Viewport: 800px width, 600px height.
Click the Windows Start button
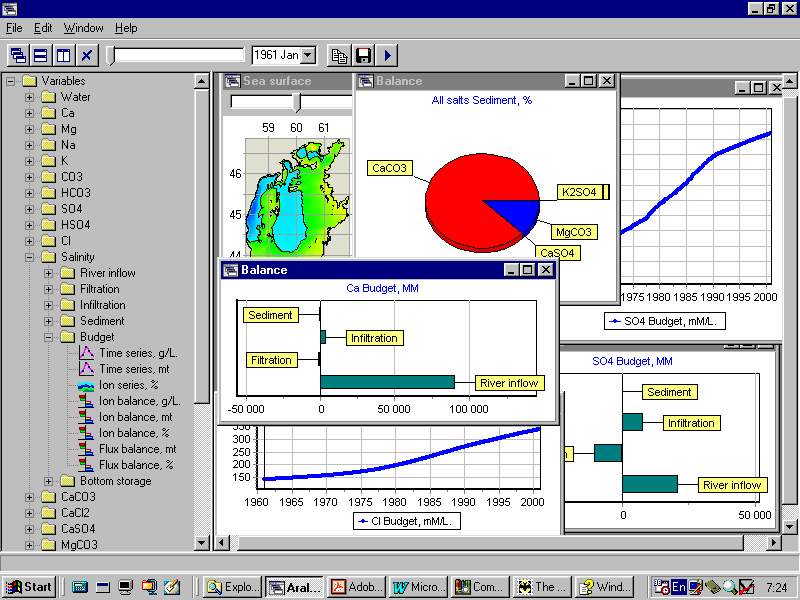[30, 587]
